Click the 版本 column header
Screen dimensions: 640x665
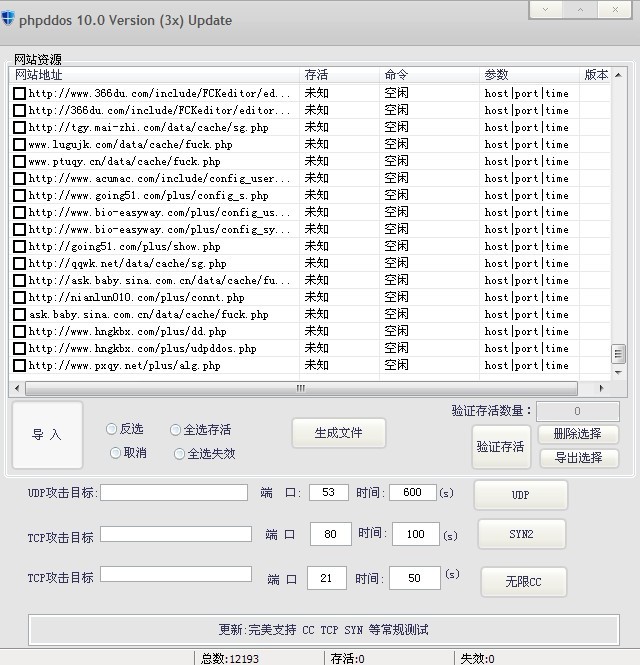595,75
